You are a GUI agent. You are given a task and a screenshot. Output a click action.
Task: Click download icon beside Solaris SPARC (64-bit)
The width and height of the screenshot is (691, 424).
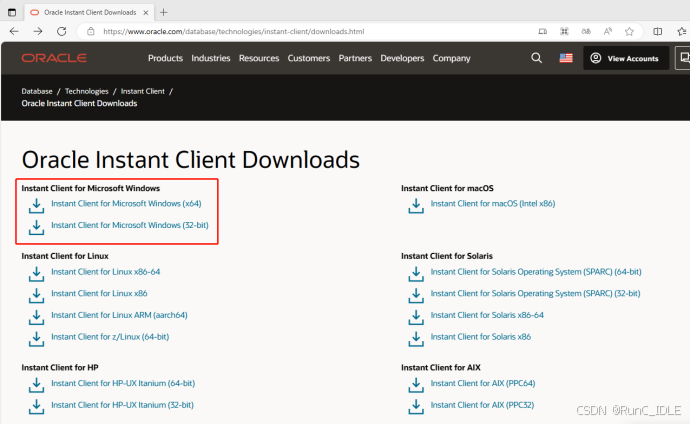point(416,274)
